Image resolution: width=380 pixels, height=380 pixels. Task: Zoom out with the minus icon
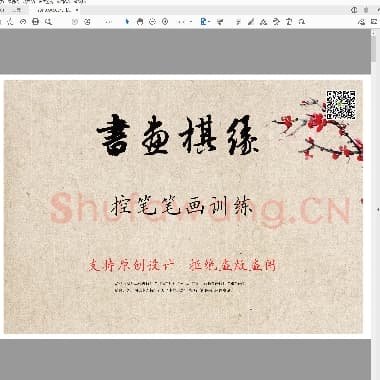(152, 22)
